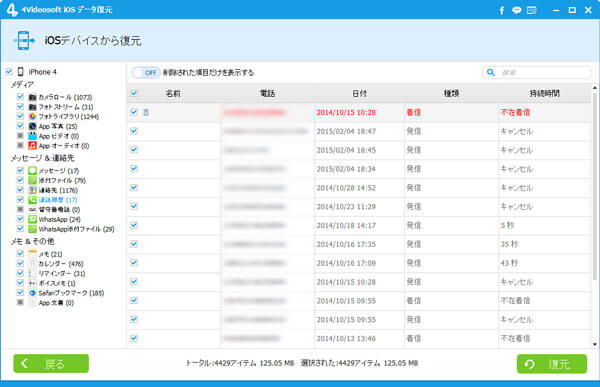The height and width of the screenshot is (387, 600).
Task: Open the 通話履歴 (17) category
Action: pyautogui.click(x=58, y=200)
